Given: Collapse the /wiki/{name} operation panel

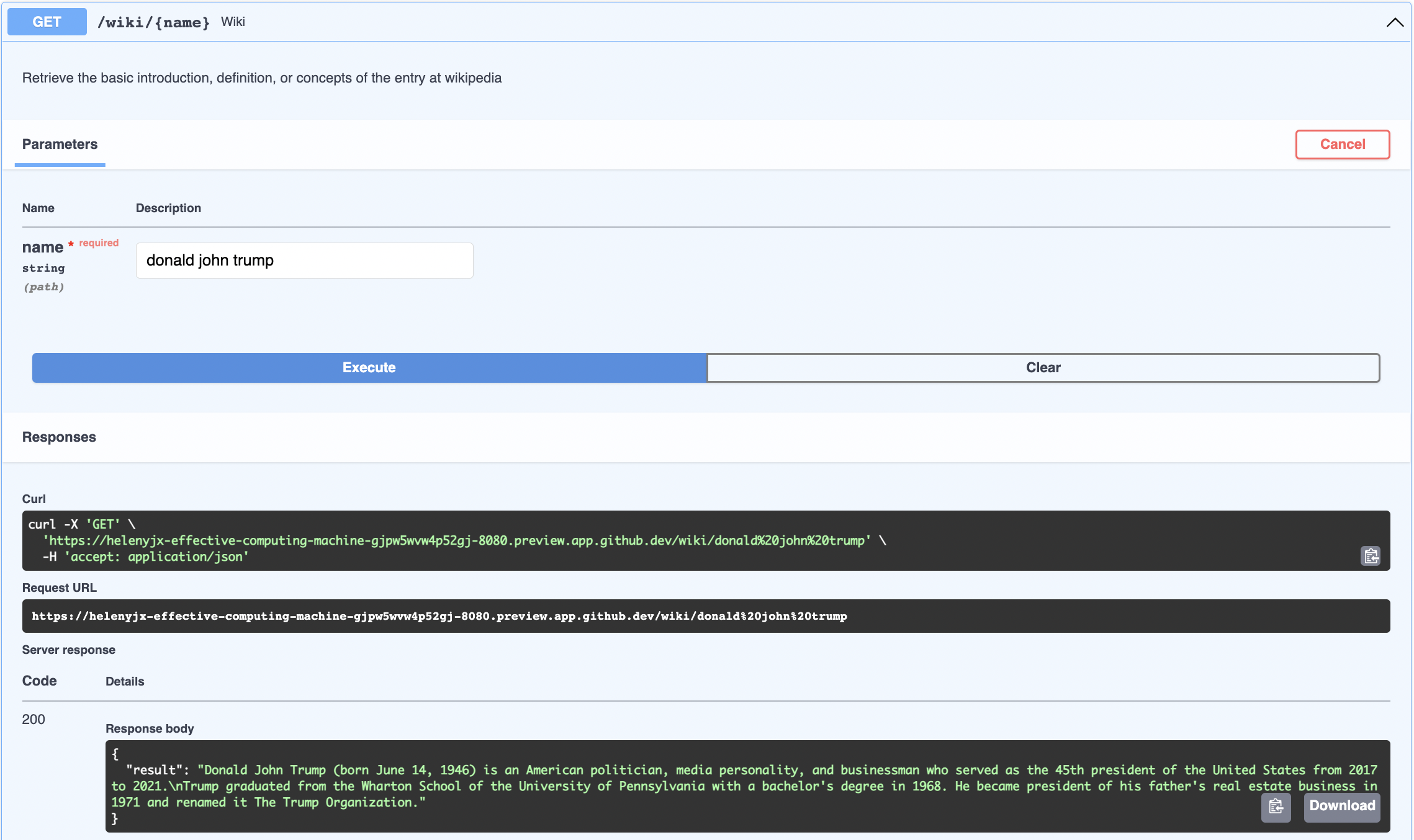Looking at the screenshot, I should pyautogui.click(x=1394, y=22).
